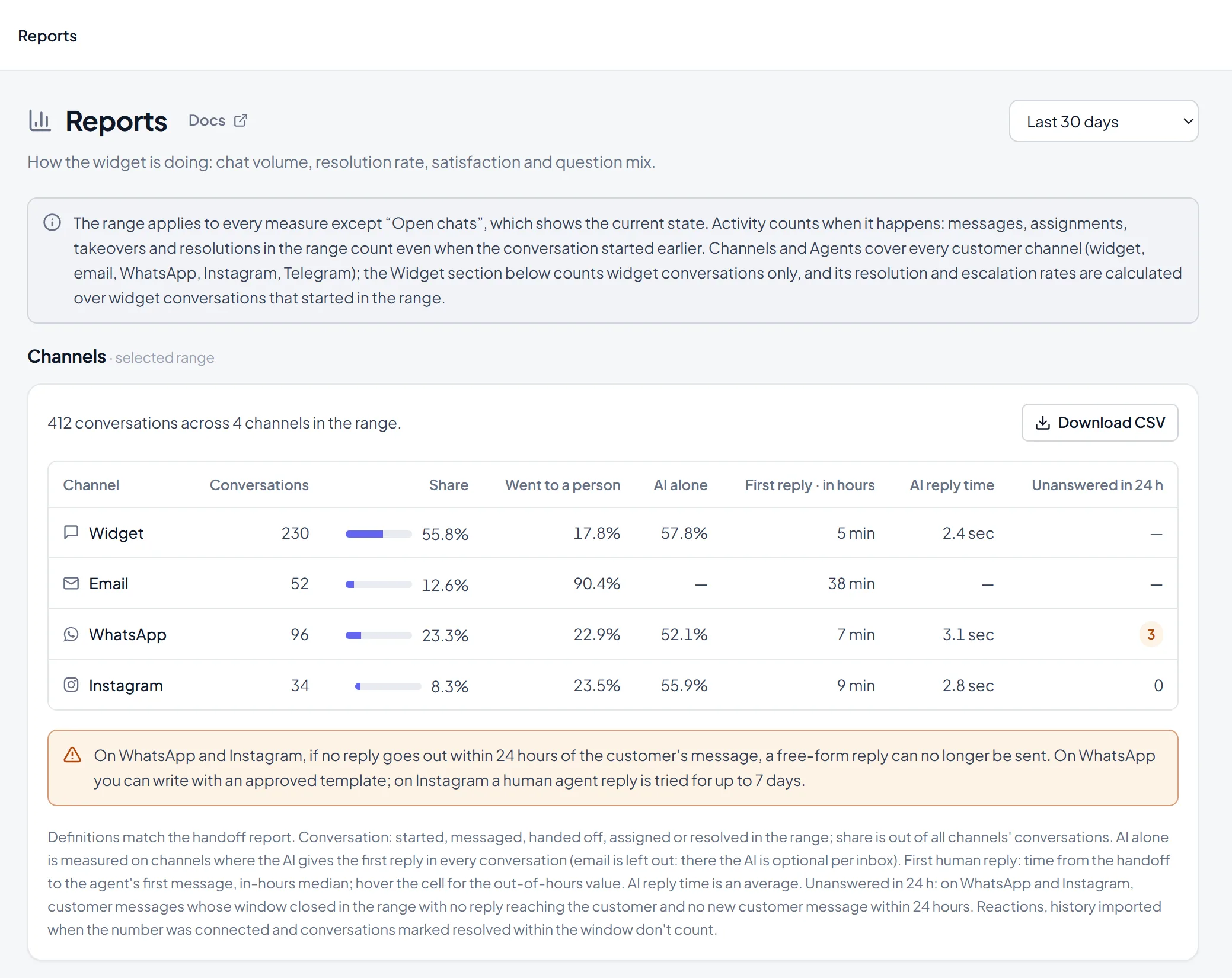This screenshot has width=1232, height=978.
Task: Click the Instagram share progress bar
Action: point(388,686)
